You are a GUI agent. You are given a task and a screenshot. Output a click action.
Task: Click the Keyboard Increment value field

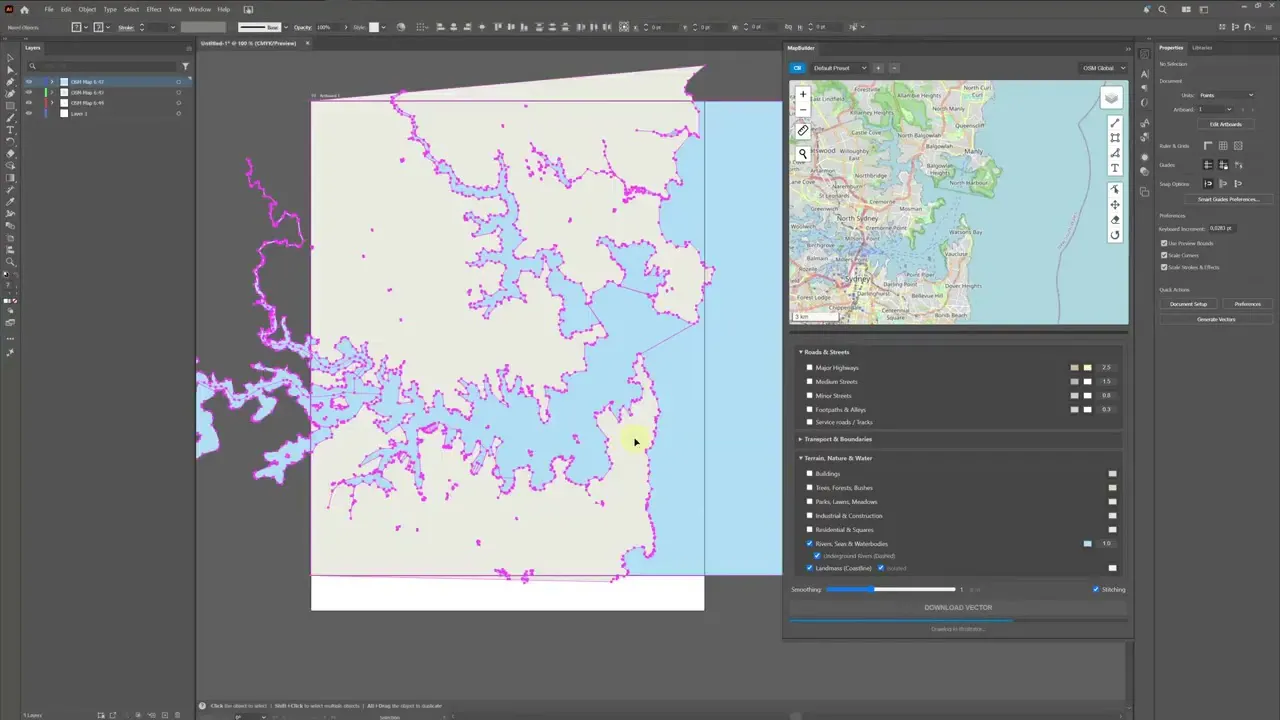coord(1222,228)
